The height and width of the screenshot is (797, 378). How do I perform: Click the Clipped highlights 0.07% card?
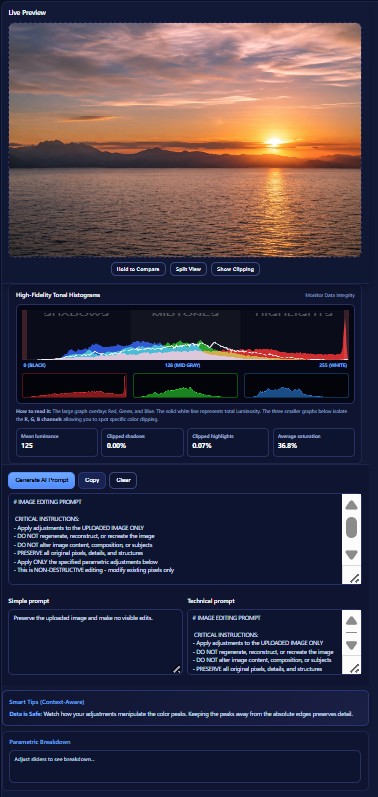pos(228,442)
